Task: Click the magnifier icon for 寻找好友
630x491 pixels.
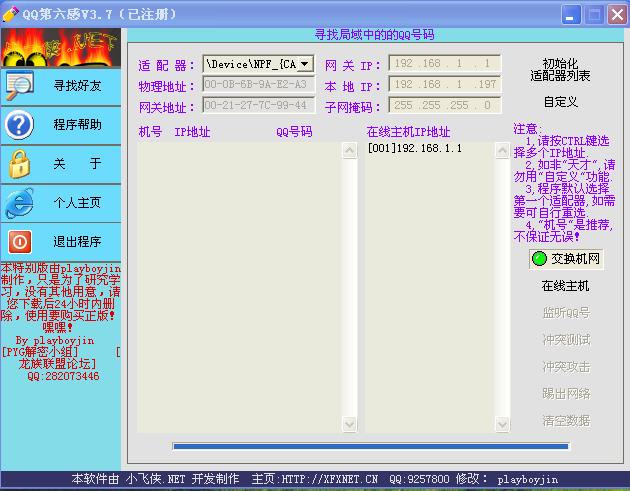Action: [19, 85]
